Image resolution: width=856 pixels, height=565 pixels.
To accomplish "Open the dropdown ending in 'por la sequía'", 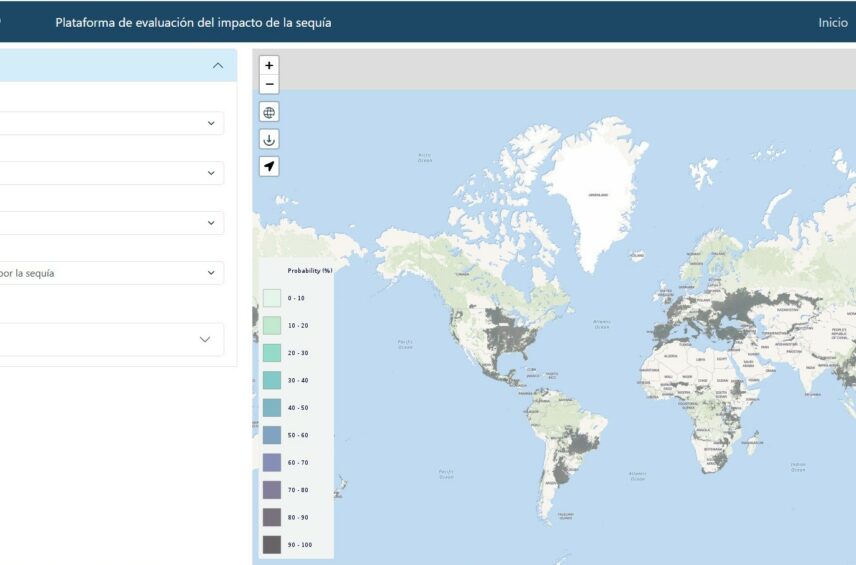I will tap(112, 272).
